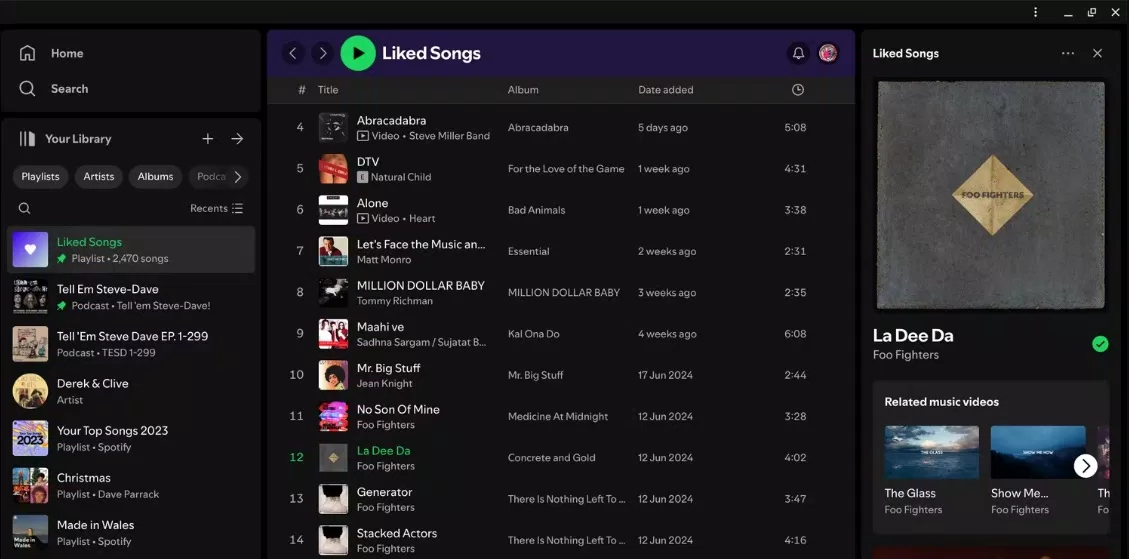This screenshot has width=1129, height=559.
Task: Select the Stacked Actors track title
Action: point(397,534)
